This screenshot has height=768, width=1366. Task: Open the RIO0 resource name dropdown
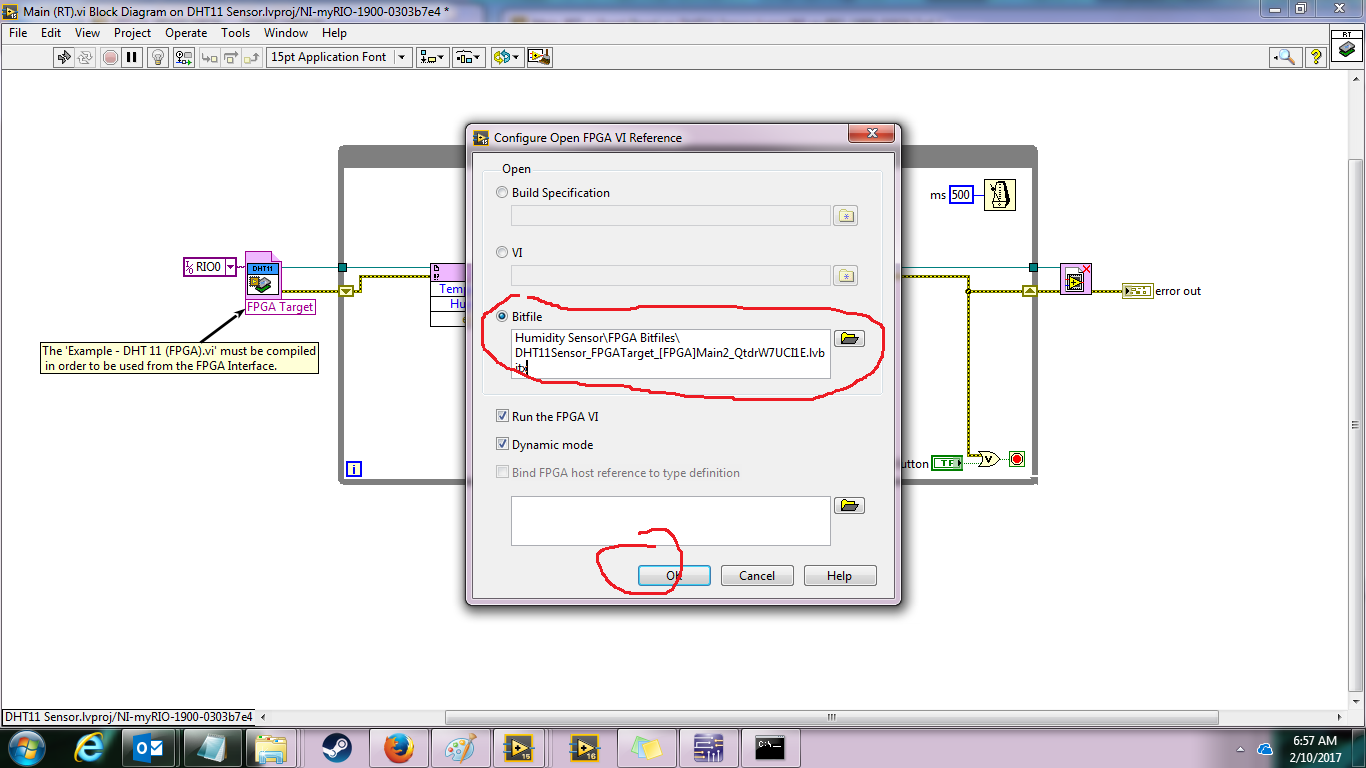click(x=231, y=267)
